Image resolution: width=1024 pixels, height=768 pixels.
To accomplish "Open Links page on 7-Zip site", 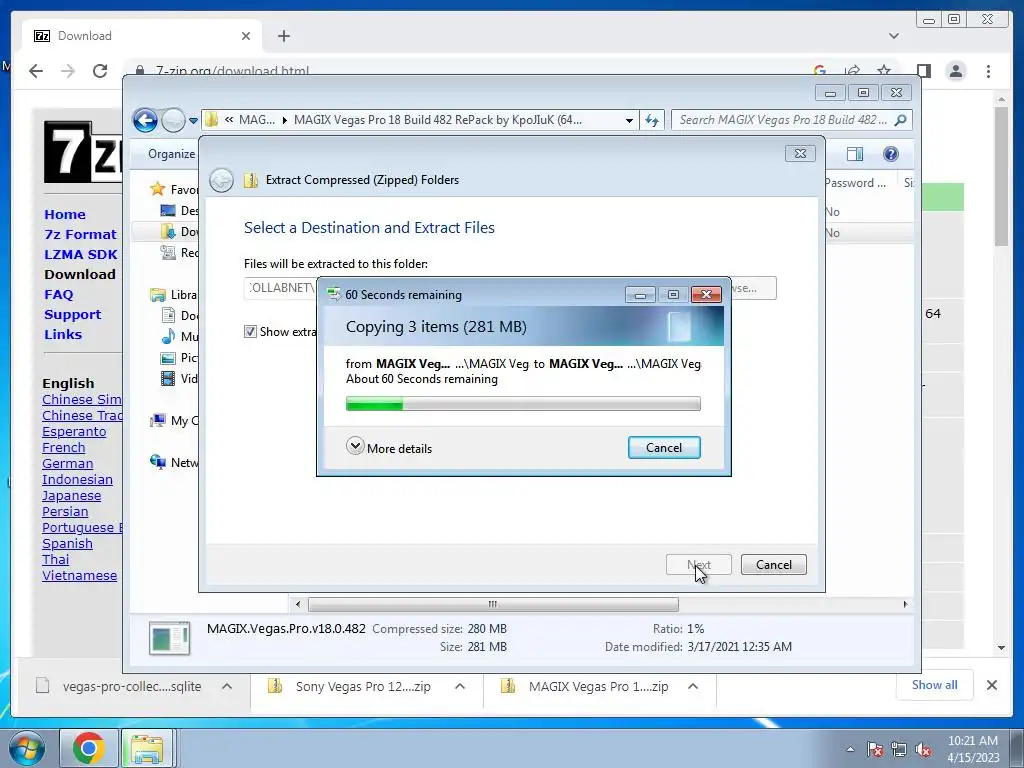I will [x=63, y=334].
